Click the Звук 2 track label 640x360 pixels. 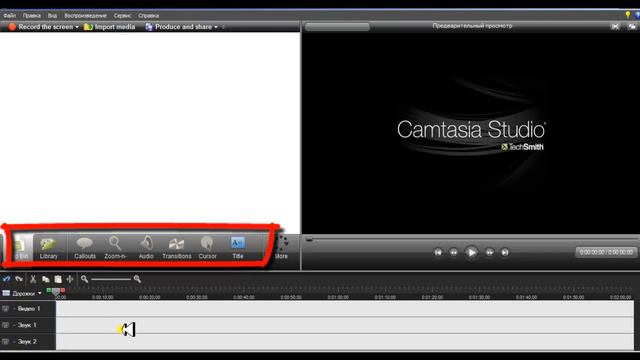point(27,342)
